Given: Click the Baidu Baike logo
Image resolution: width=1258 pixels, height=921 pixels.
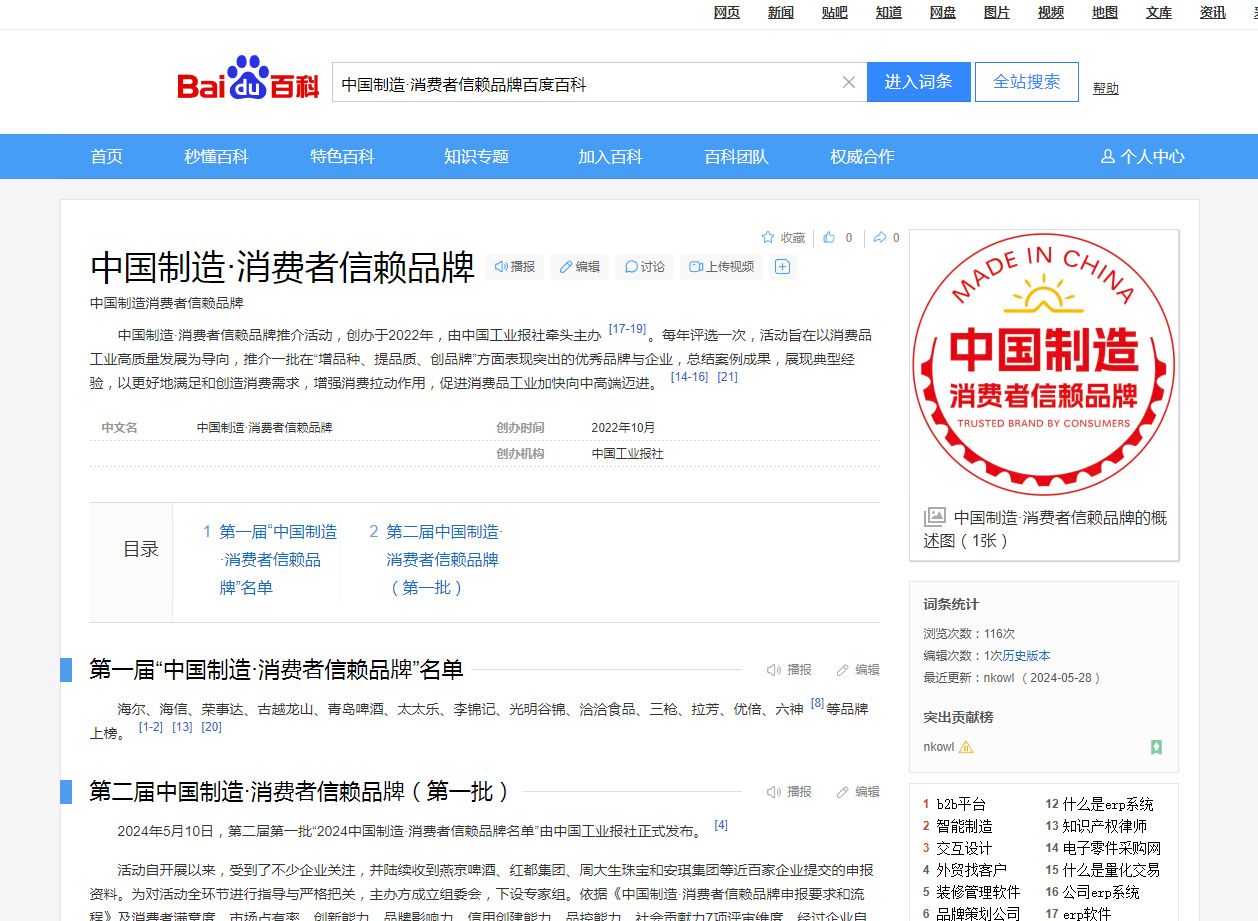Looking at the screenshot, I should [248, 81].
